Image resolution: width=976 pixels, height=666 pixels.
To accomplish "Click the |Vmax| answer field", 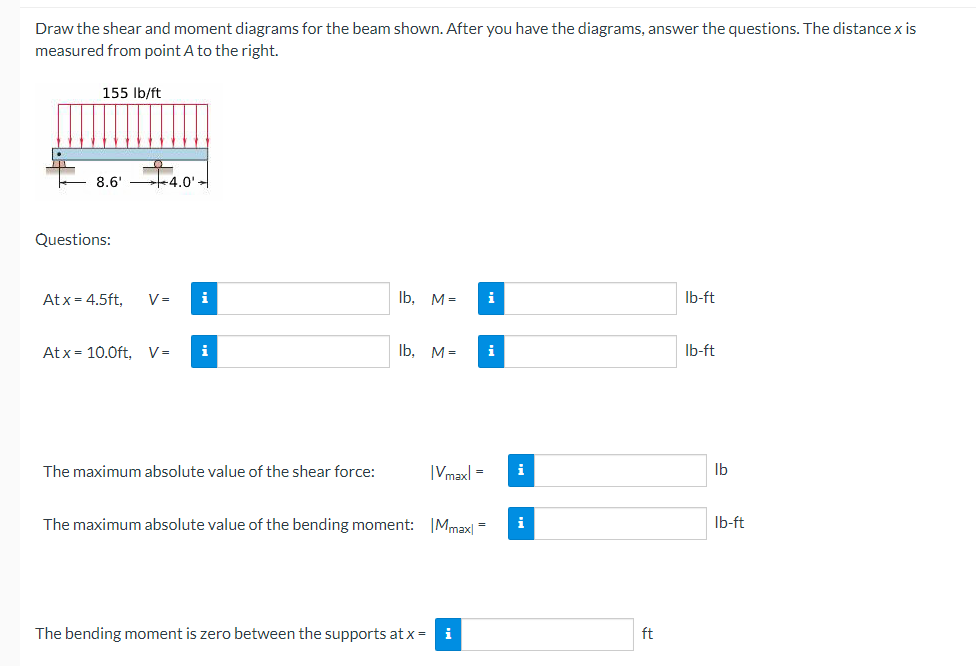I will tap(620, 470).
